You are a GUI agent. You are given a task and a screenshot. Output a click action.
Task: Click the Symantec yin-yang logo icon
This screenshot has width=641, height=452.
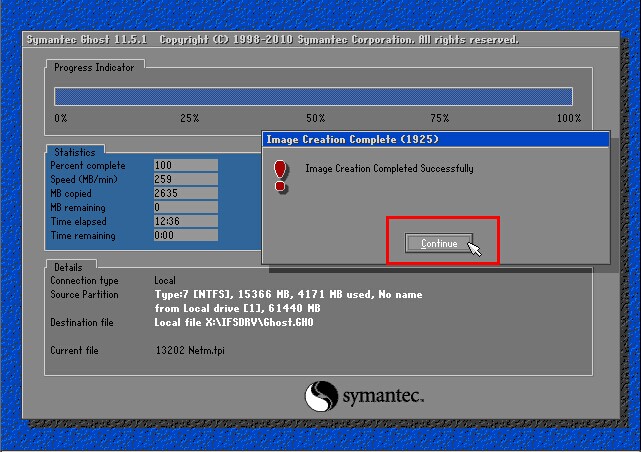click(322, 395)
